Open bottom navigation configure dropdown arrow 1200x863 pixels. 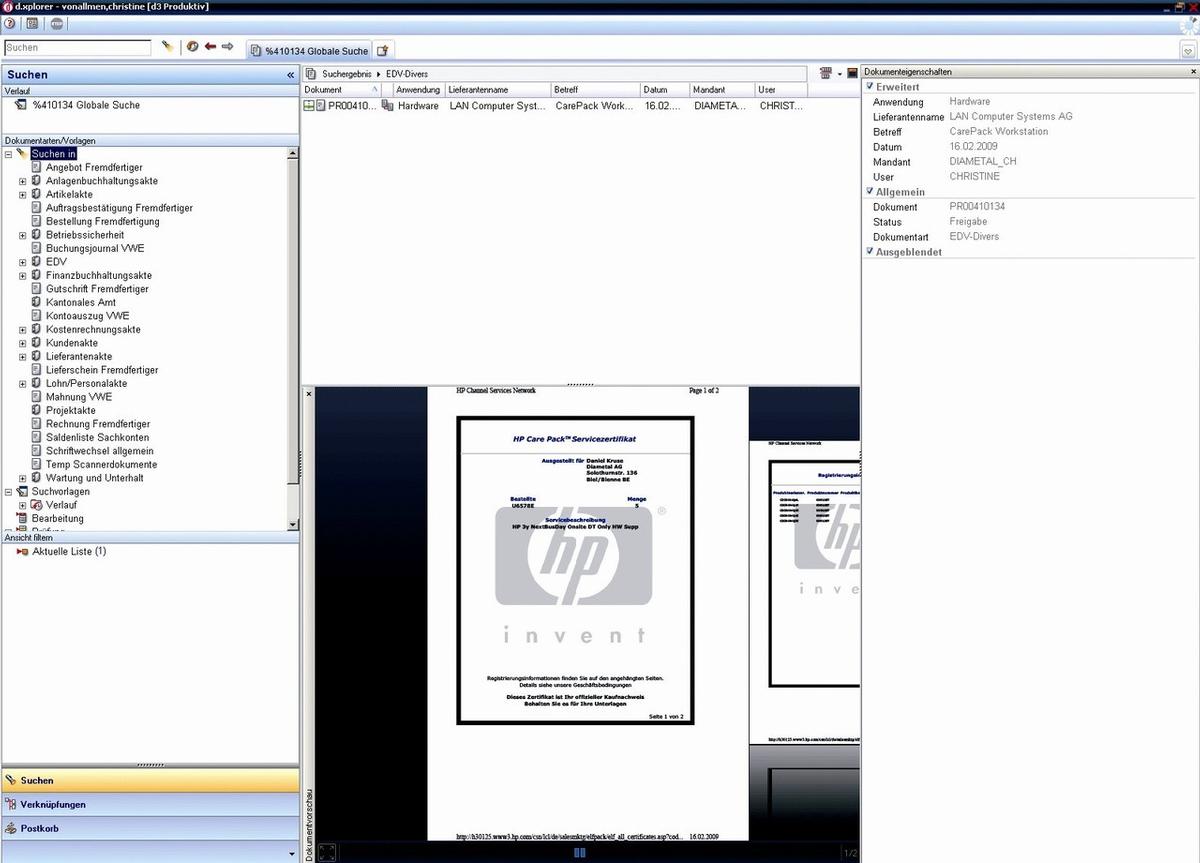coord(293,853)
